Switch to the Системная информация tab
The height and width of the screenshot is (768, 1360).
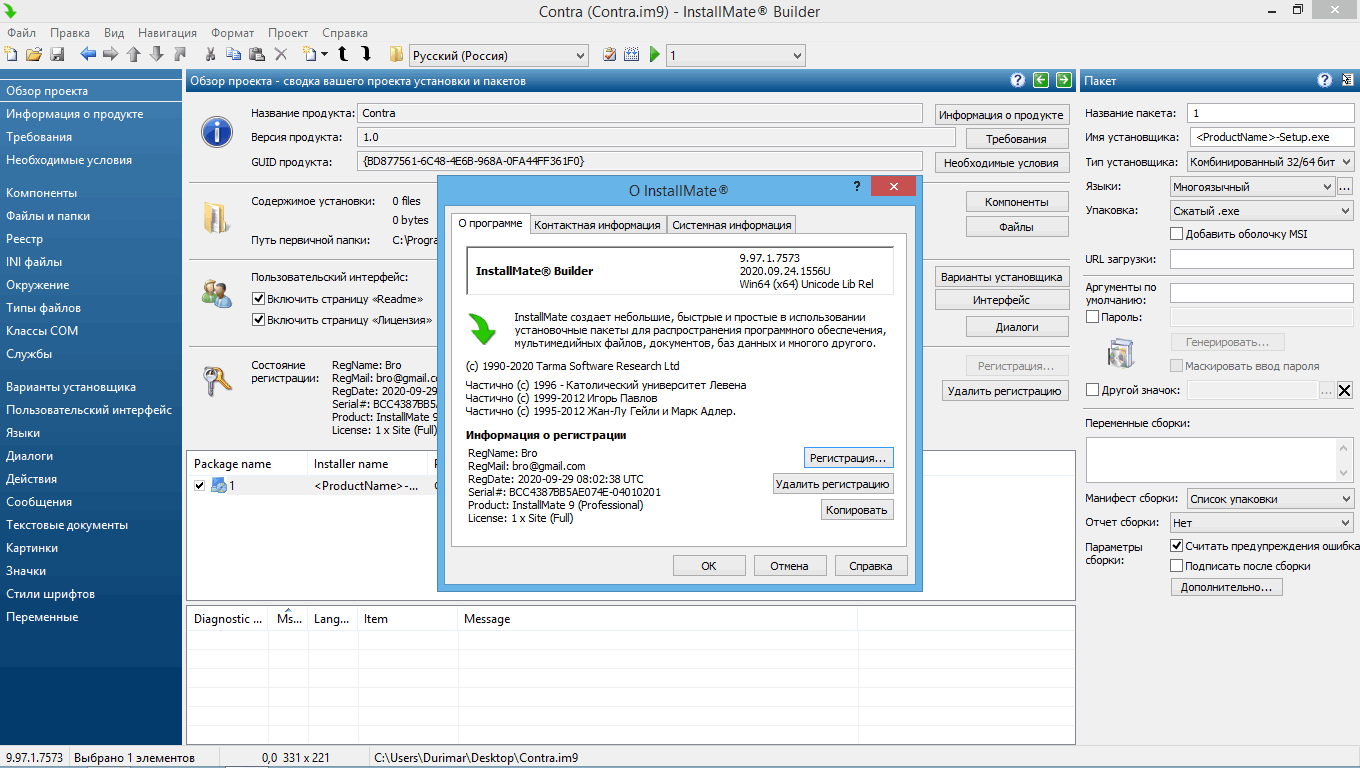pos(732,225)
